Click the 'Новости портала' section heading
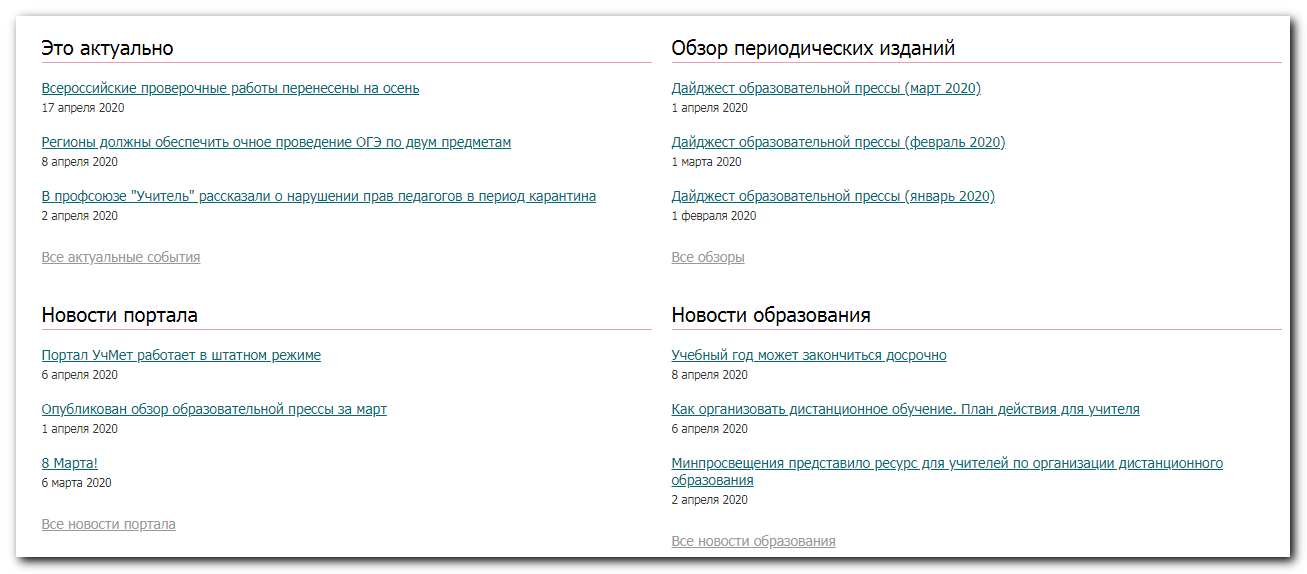This screenshot has height=574, width=1307. click(120, 315)
